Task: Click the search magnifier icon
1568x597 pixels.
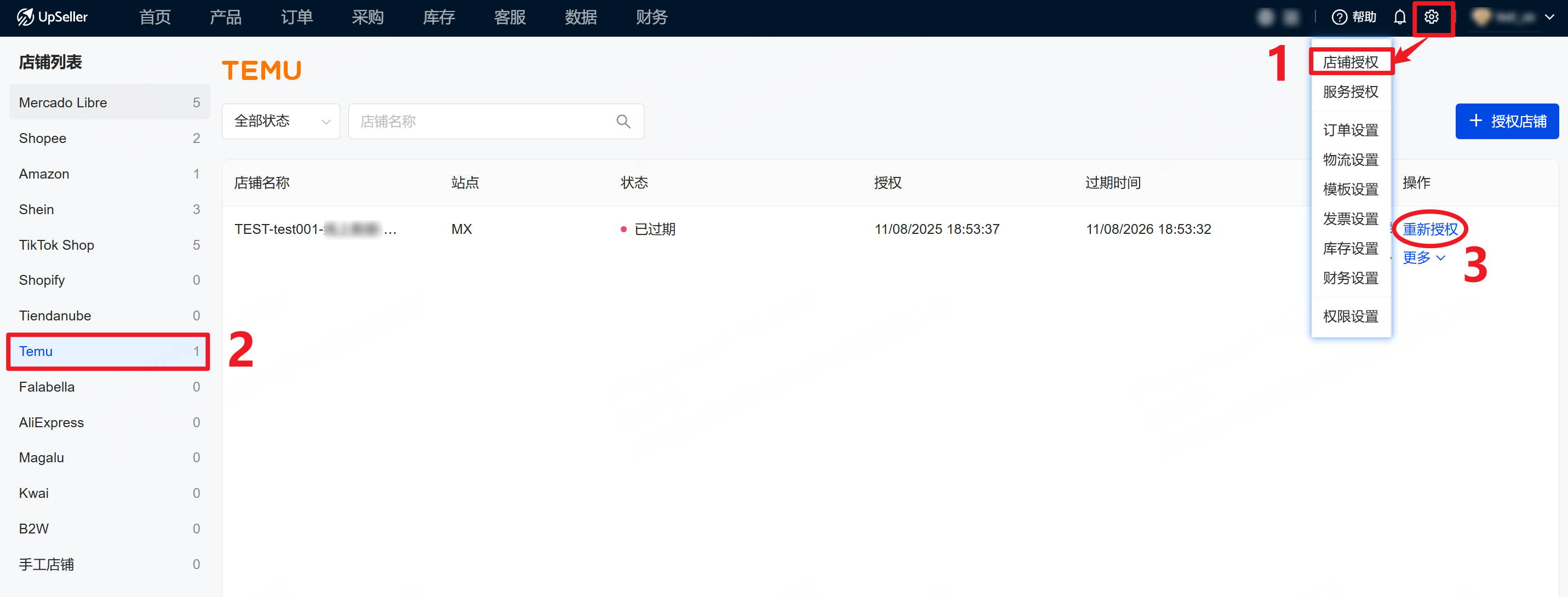Action: [623, 121]
